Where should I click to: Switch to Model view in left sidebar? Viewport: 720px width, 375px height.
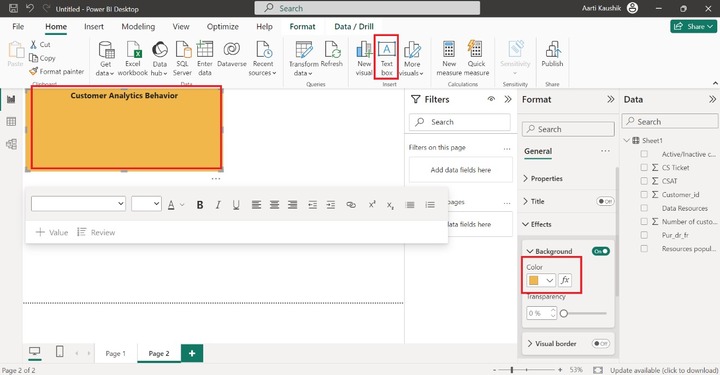[11, 144]
